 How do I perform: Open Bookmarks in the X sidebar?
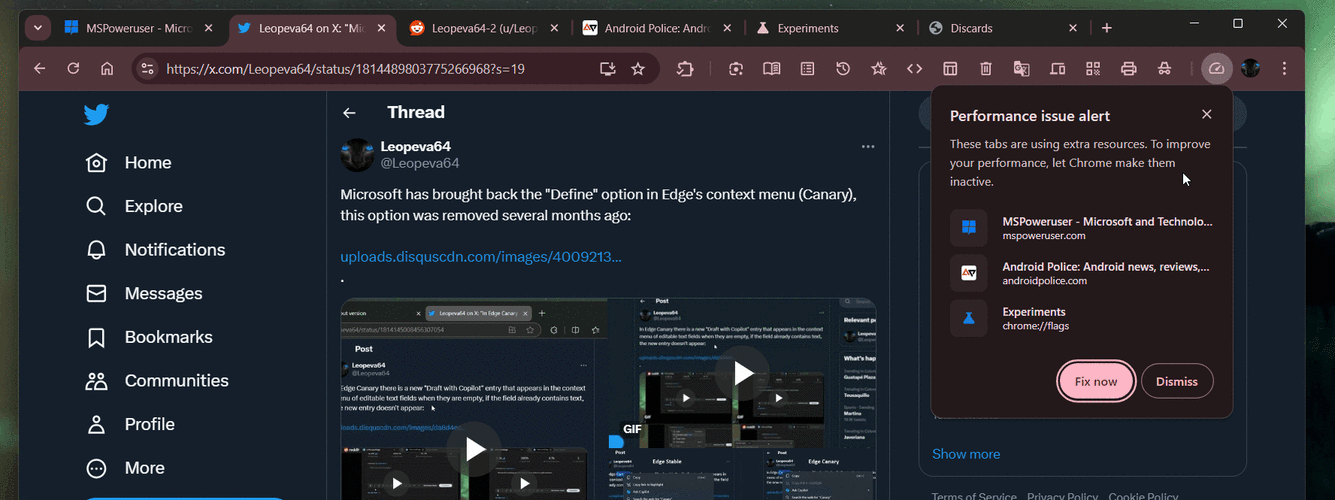pos(168,337)
